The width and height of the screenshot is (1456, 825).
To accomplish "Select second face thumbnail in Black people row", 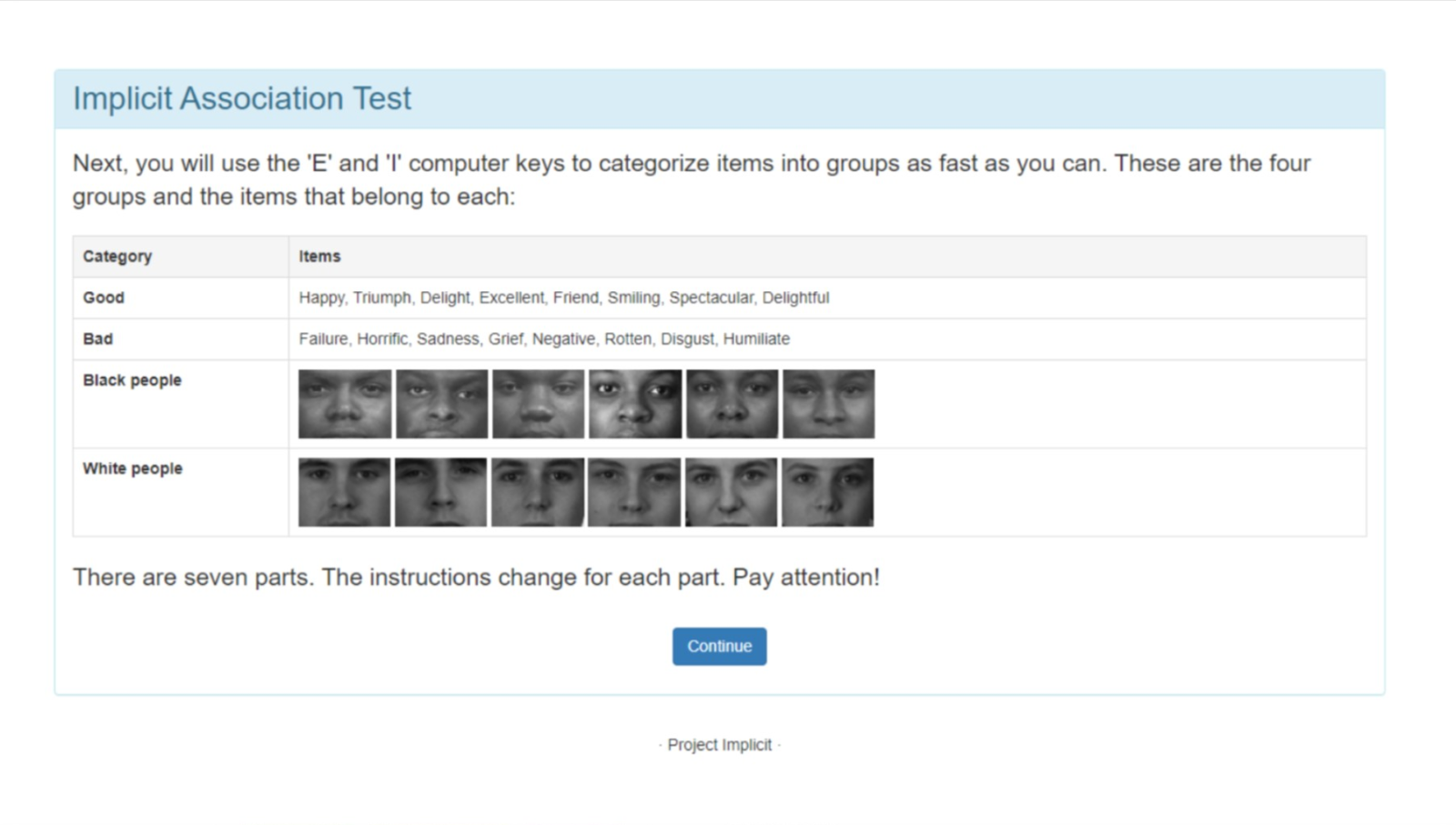I will point(441,404).
